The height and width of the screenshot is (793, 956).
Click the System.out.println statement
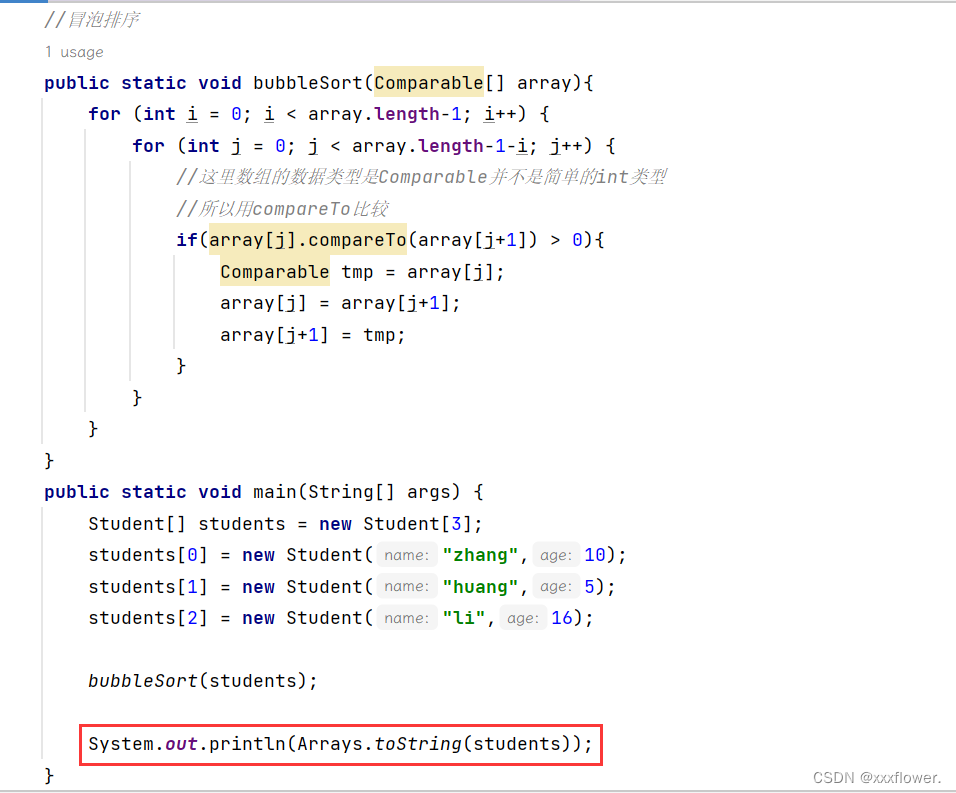click(x=340, y=744)
